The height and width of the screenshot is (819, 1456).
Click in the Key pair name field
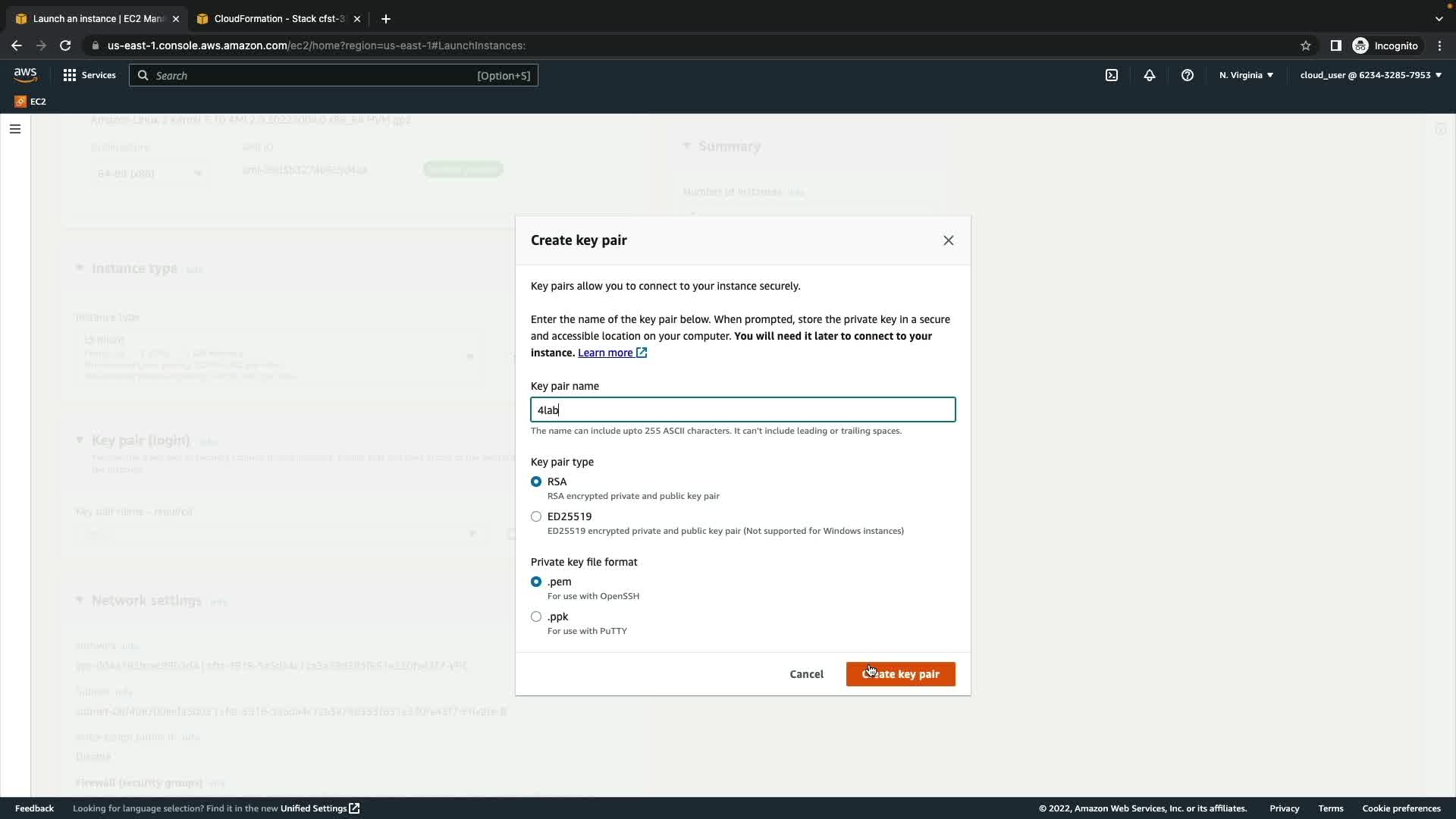742,410
